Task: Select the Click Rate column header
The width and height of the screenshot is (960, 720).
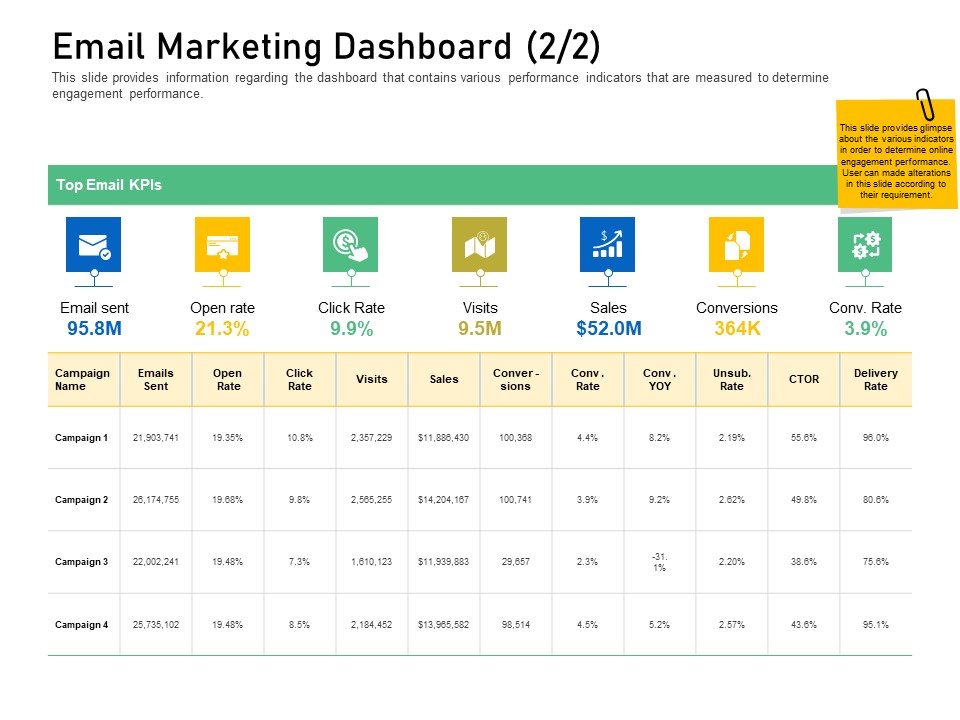Action: (299, 380)
